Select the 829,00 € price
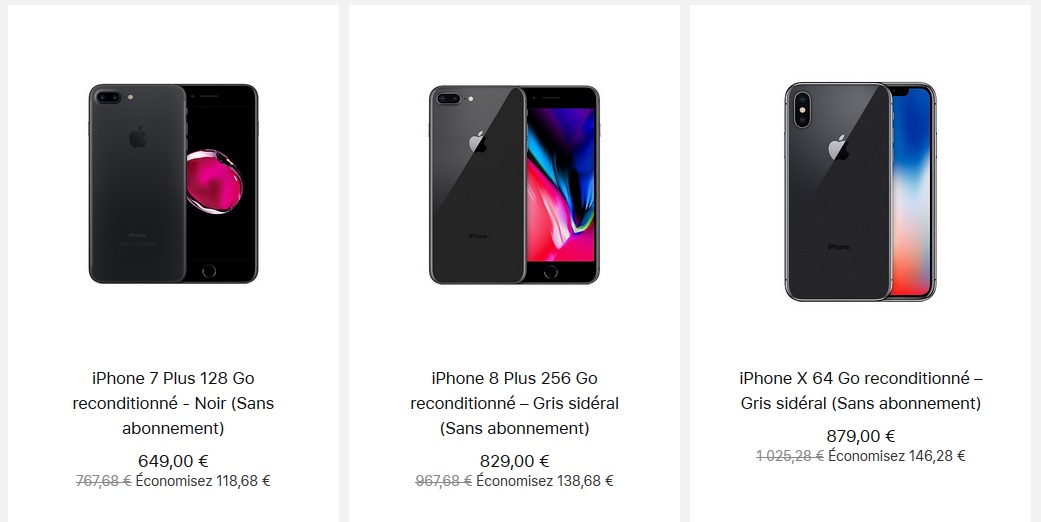 (514, 461)
